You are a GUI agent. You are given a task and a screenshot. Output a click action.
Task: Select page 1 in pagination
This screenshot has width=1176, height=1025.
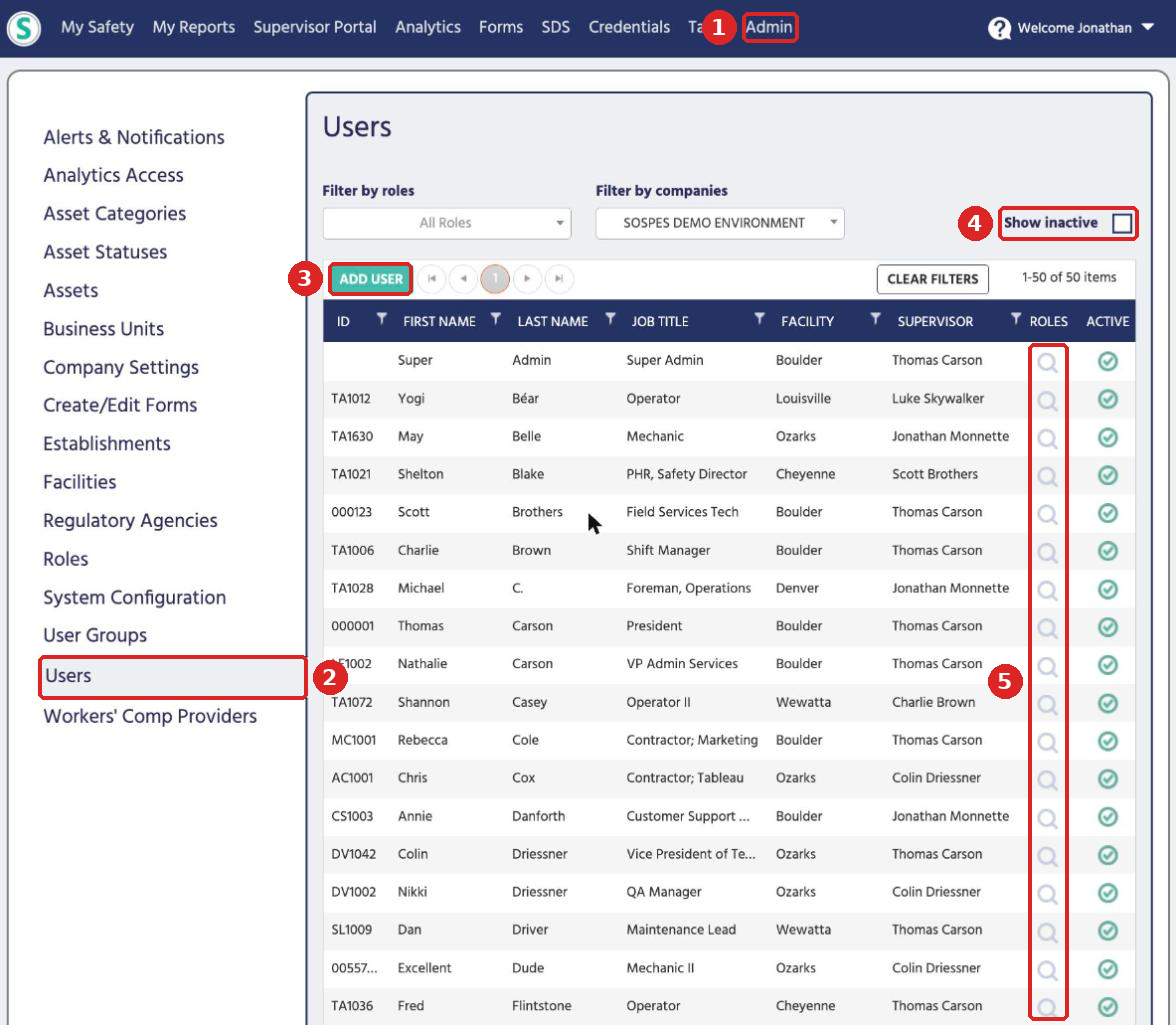(495, 279)
